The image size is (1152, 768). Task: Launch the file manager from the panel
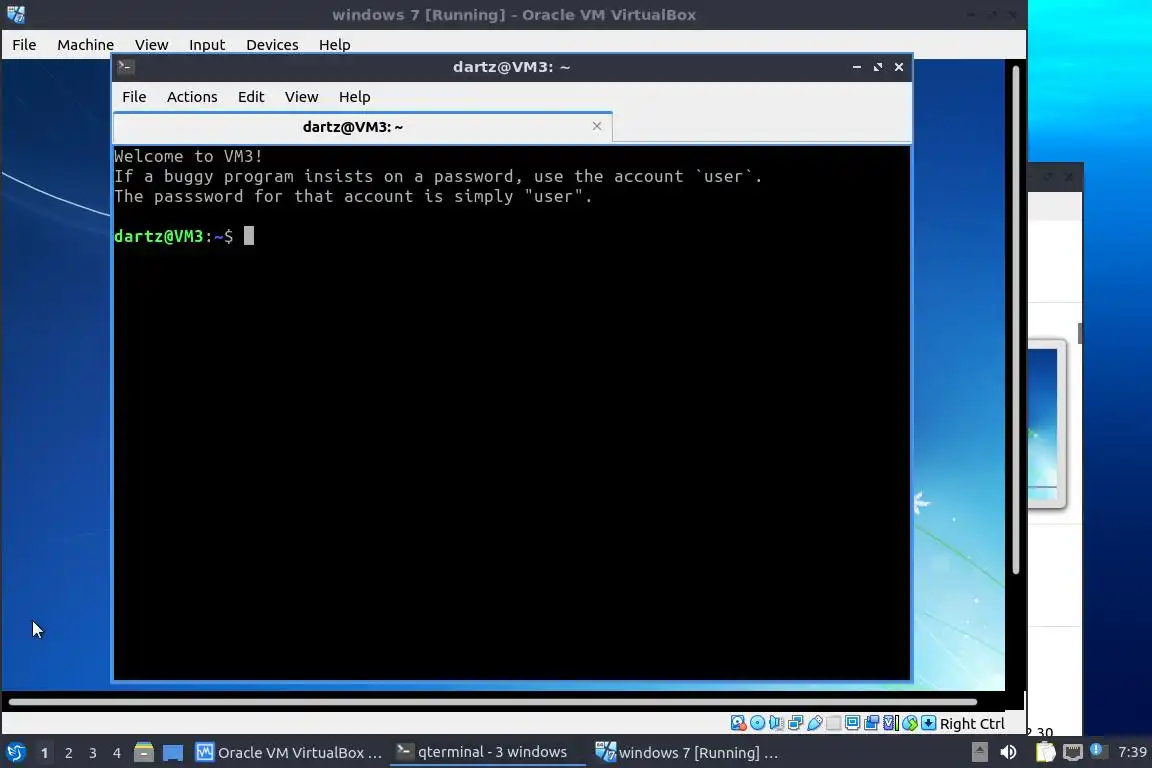(144, 753)
